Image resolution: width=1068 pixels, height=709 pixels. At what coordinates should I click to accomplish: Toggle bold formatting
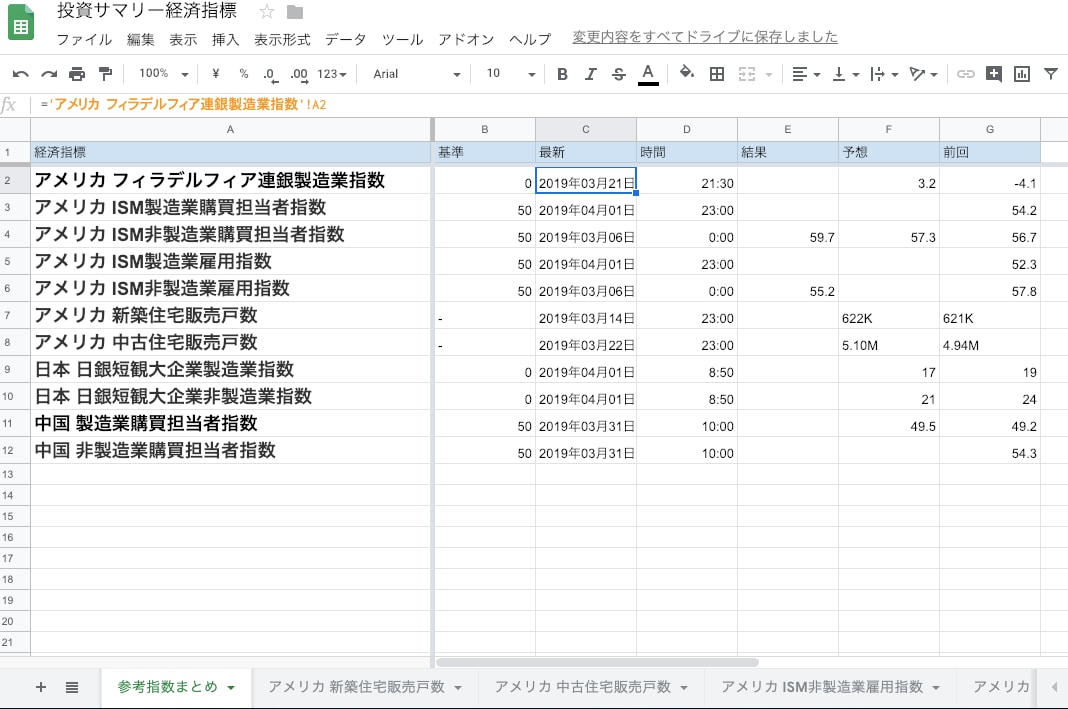click(x=562, y=74)
